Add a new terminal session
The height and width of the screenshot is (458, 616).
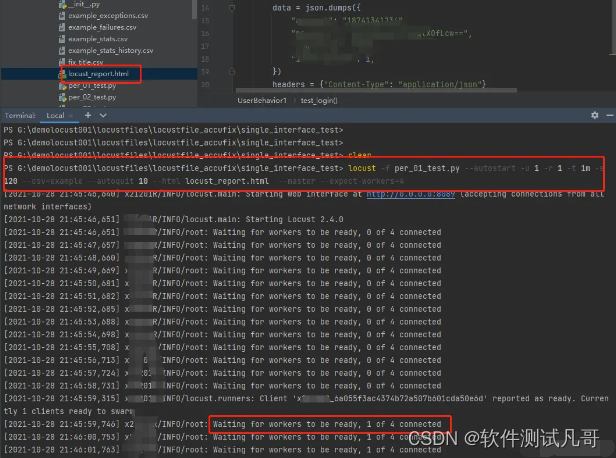88,115
